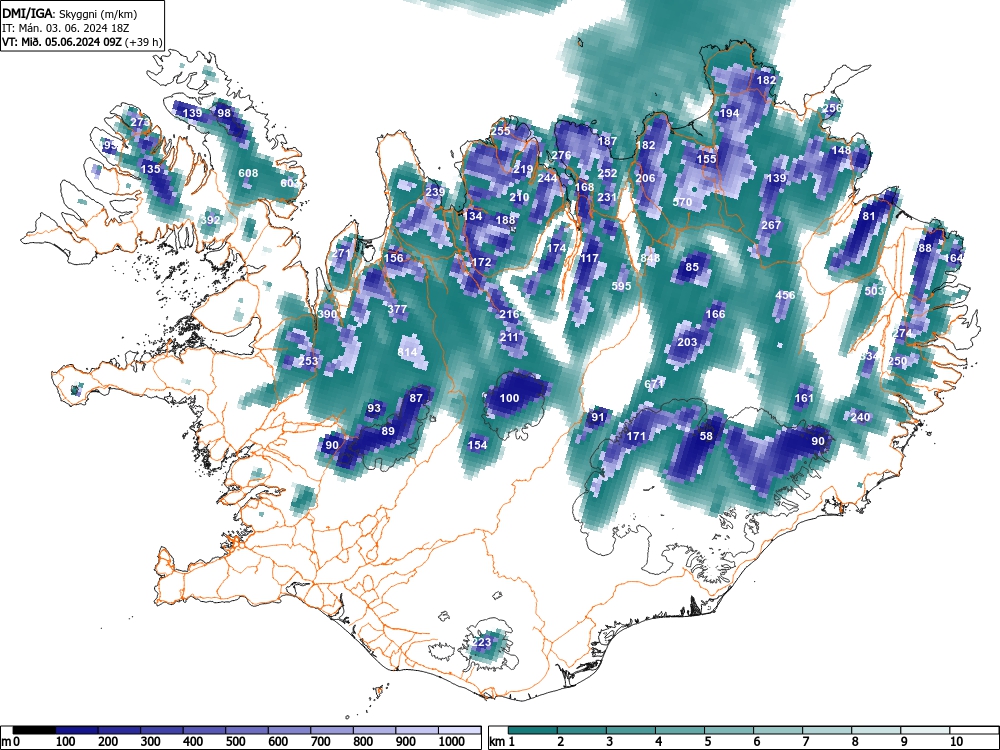
Task: Click the visibility value 390 on the map
Action: [x=327, y=314]
